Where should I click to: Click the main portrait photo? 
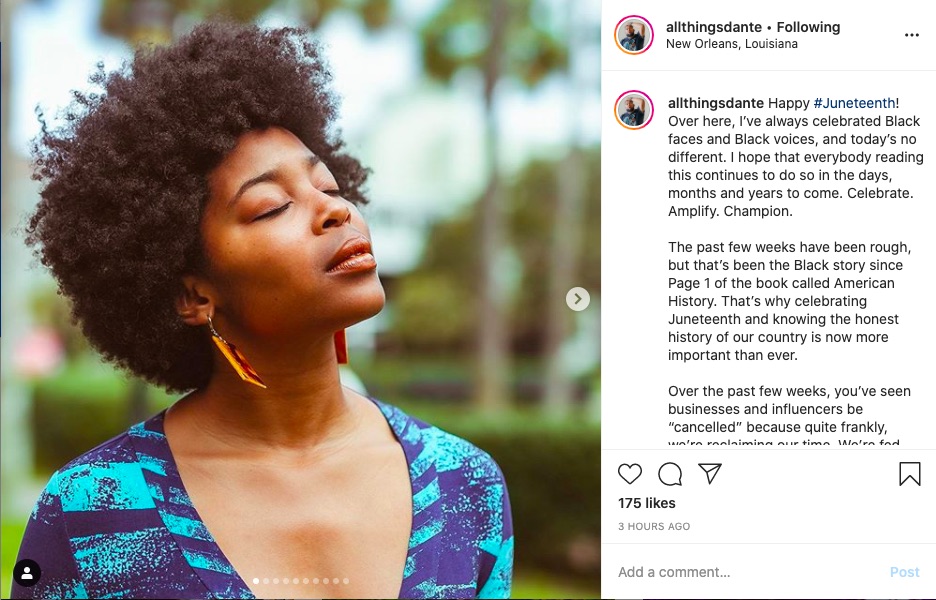tap(300, 300)
